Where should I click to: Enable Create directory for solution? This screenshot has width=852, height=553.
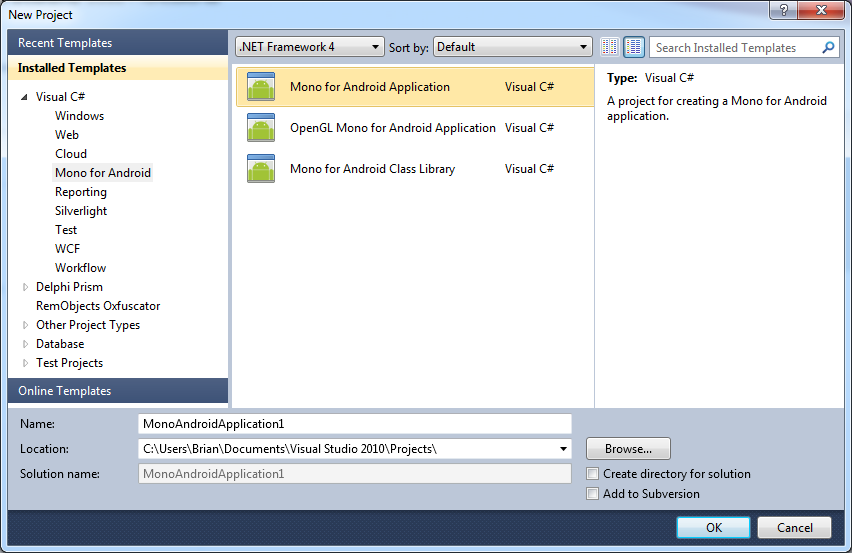tap(592, 474)
